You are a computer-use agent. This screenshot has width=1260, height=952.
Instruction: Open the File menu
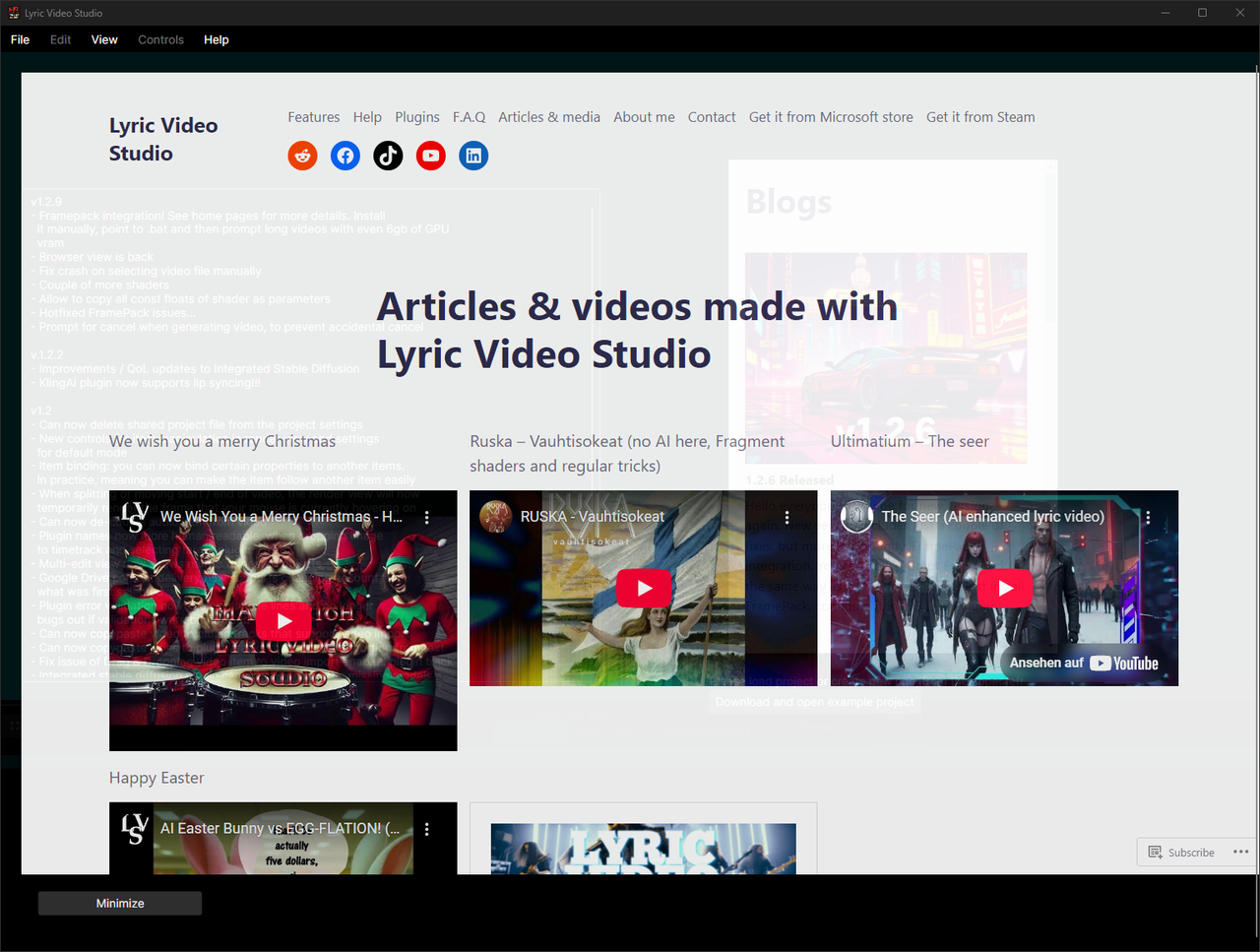(20, 40)
